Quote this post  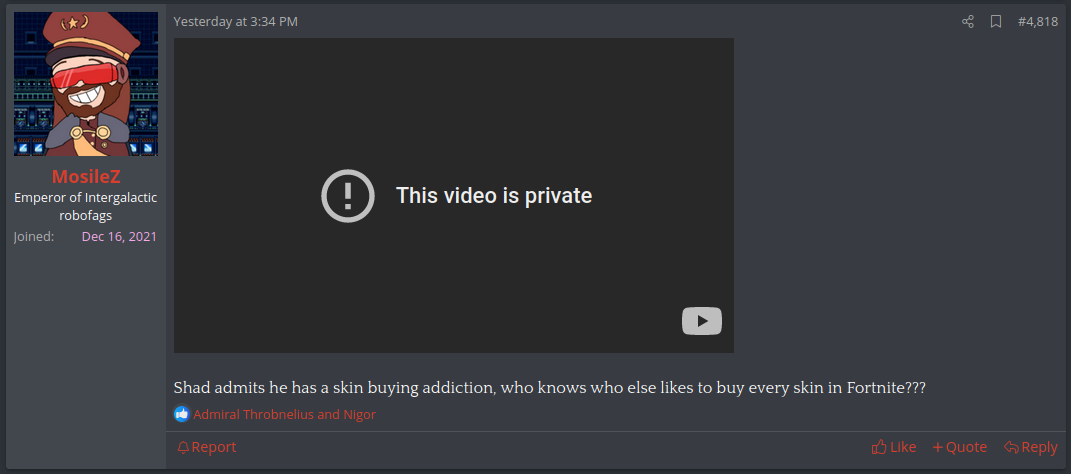960,447
